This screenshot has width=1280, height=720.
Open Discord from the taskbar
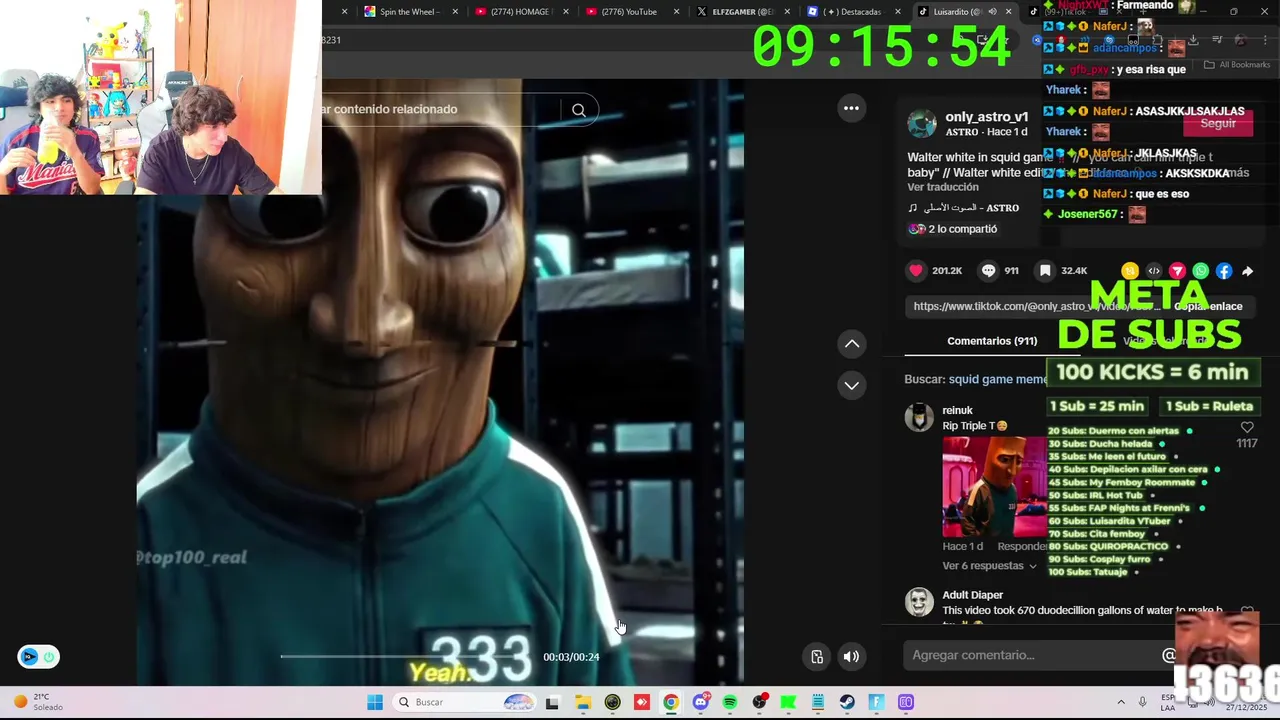click(x=700, y=702)
